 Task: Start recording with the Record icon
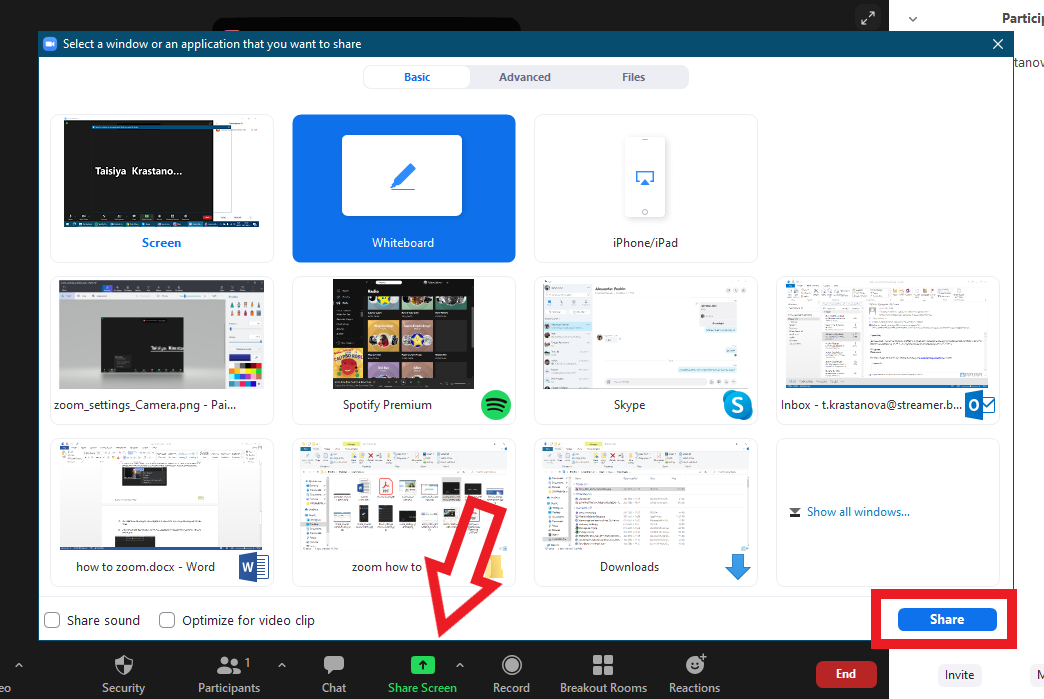511,667
